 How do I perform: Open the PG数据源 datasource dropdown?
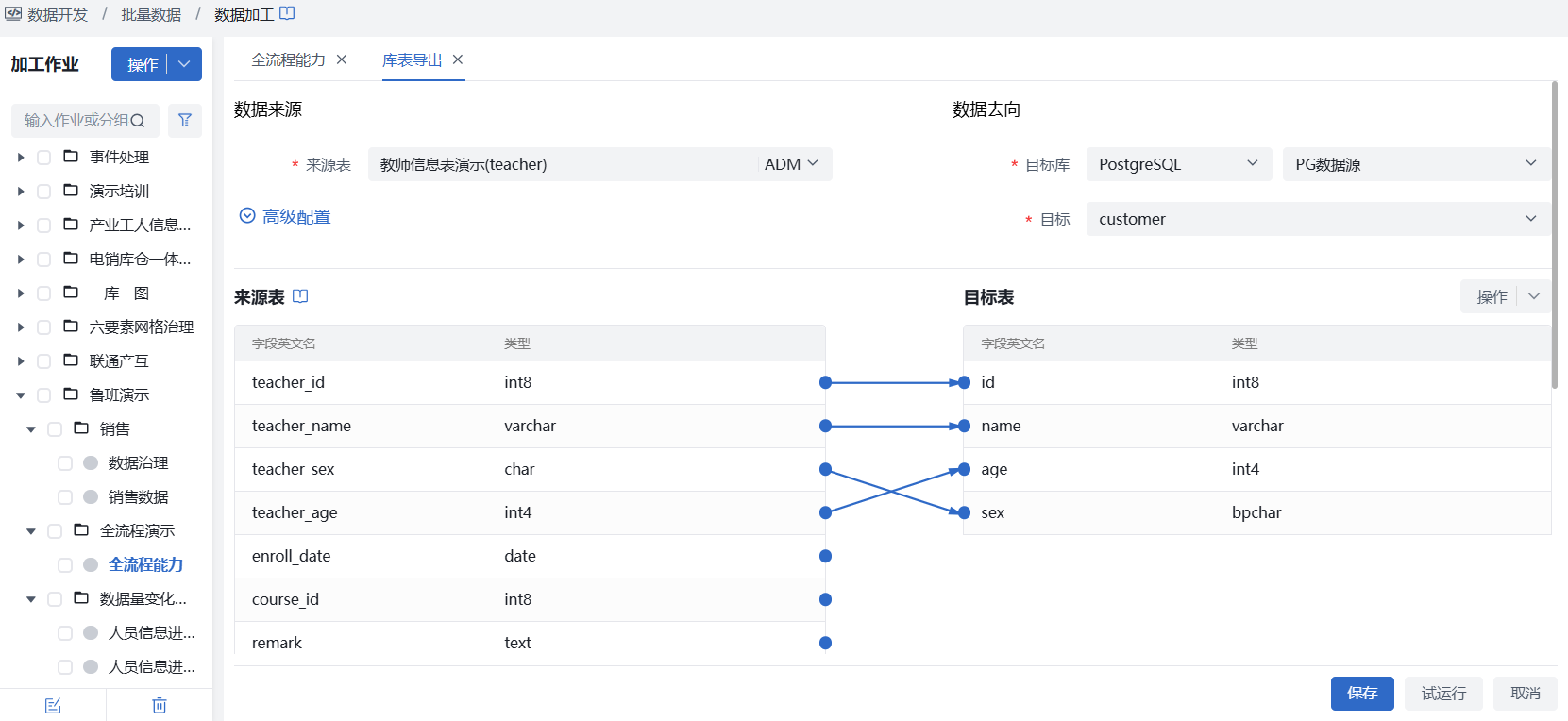tap(1416, 164)
